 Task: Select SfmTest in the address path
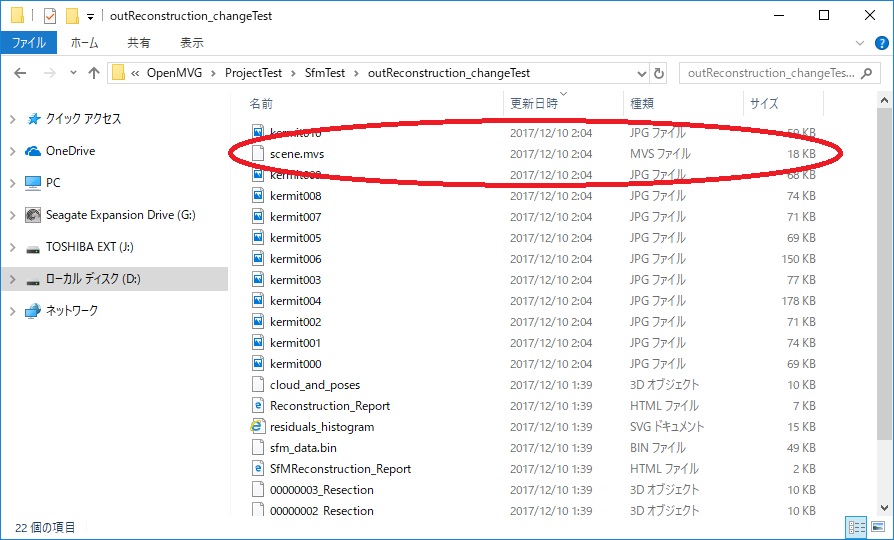[325, 73]
